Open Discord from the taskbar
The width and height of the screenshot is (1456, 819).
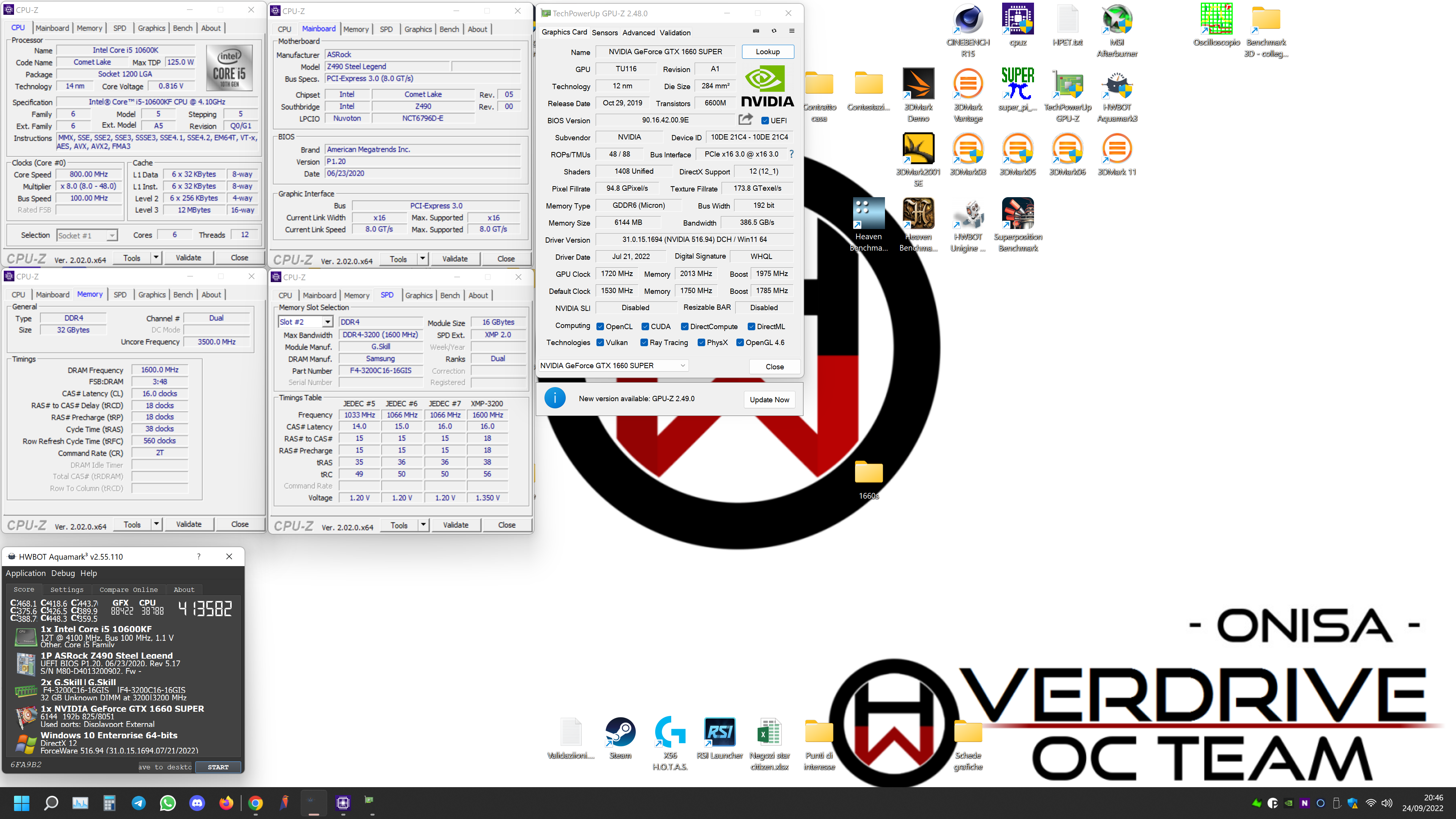coord(197,803)
